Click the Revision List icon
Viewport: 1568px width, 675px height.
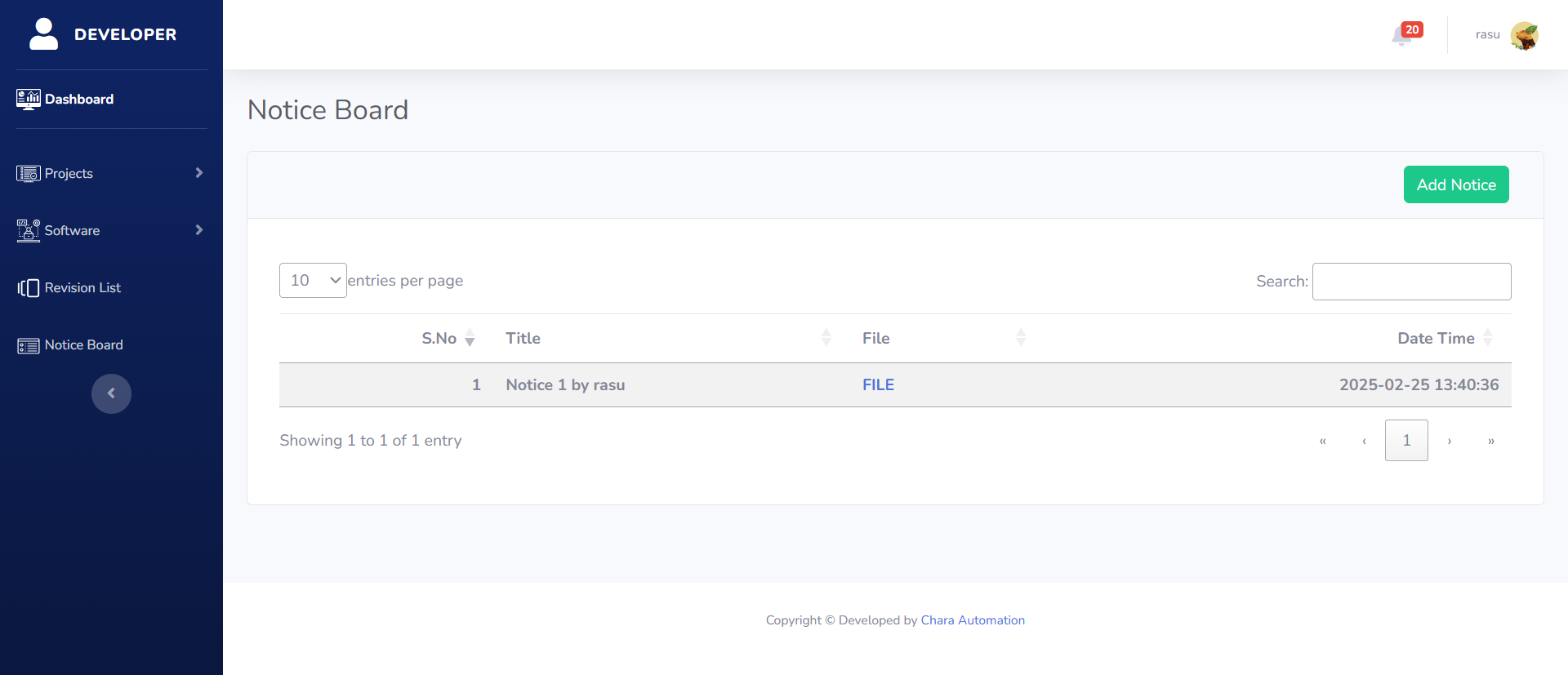click(28, 288)
